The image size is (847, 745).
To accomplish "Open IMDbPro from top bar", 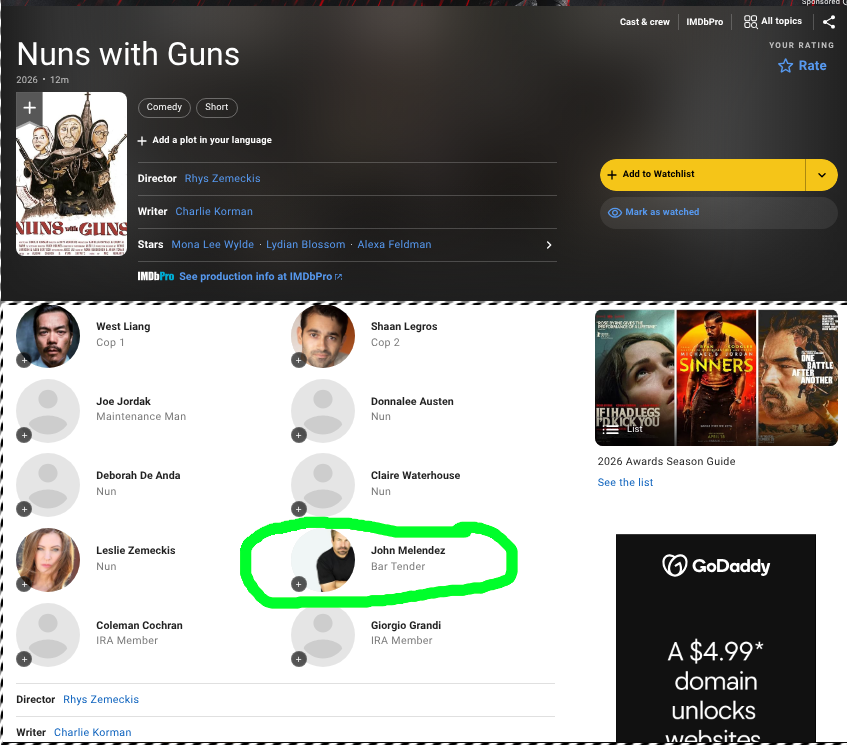I will click(704, 22).
